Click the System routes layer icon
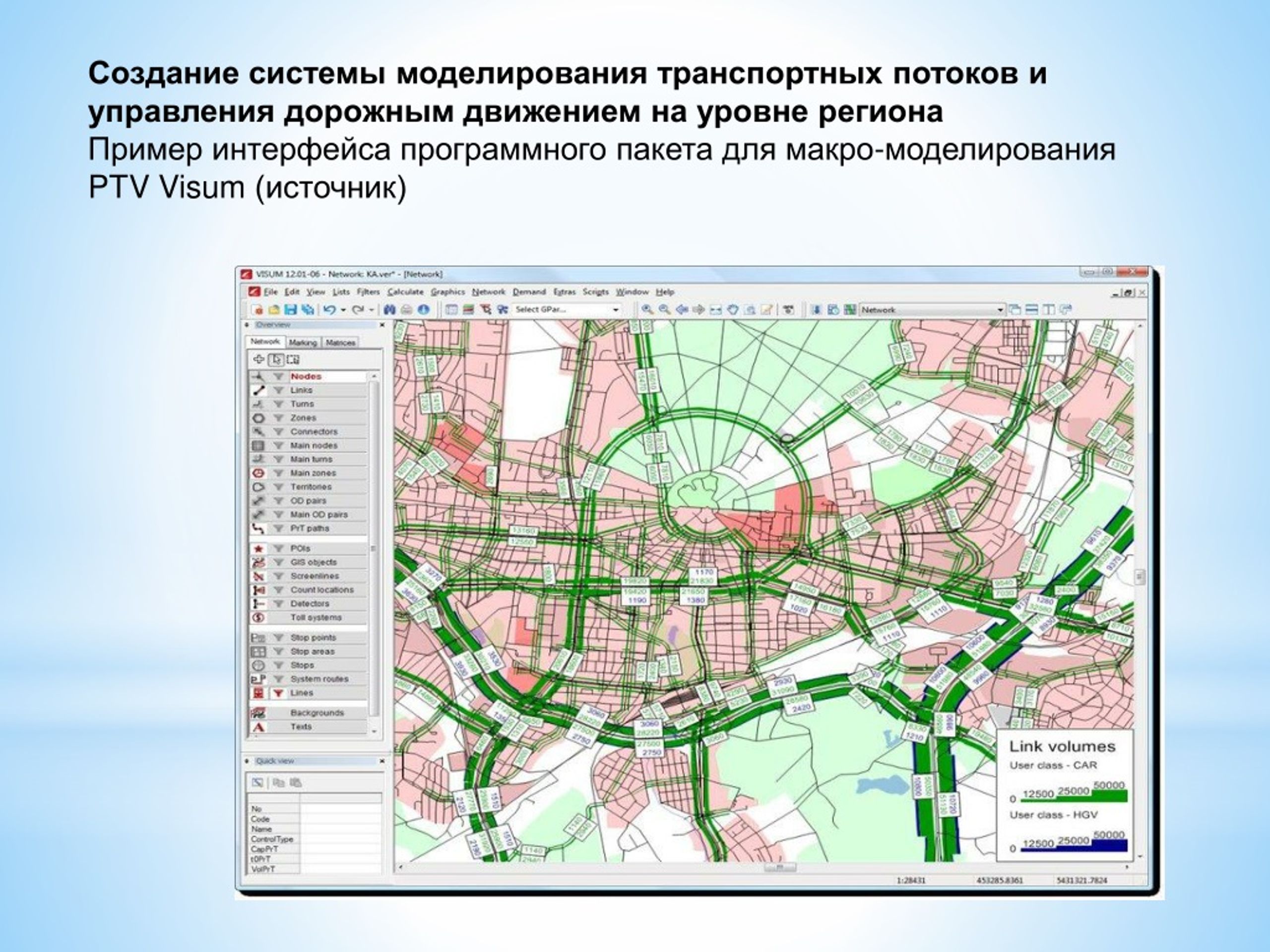The width and height of the screenshot is (1270, 952). (x=259, y=679)
